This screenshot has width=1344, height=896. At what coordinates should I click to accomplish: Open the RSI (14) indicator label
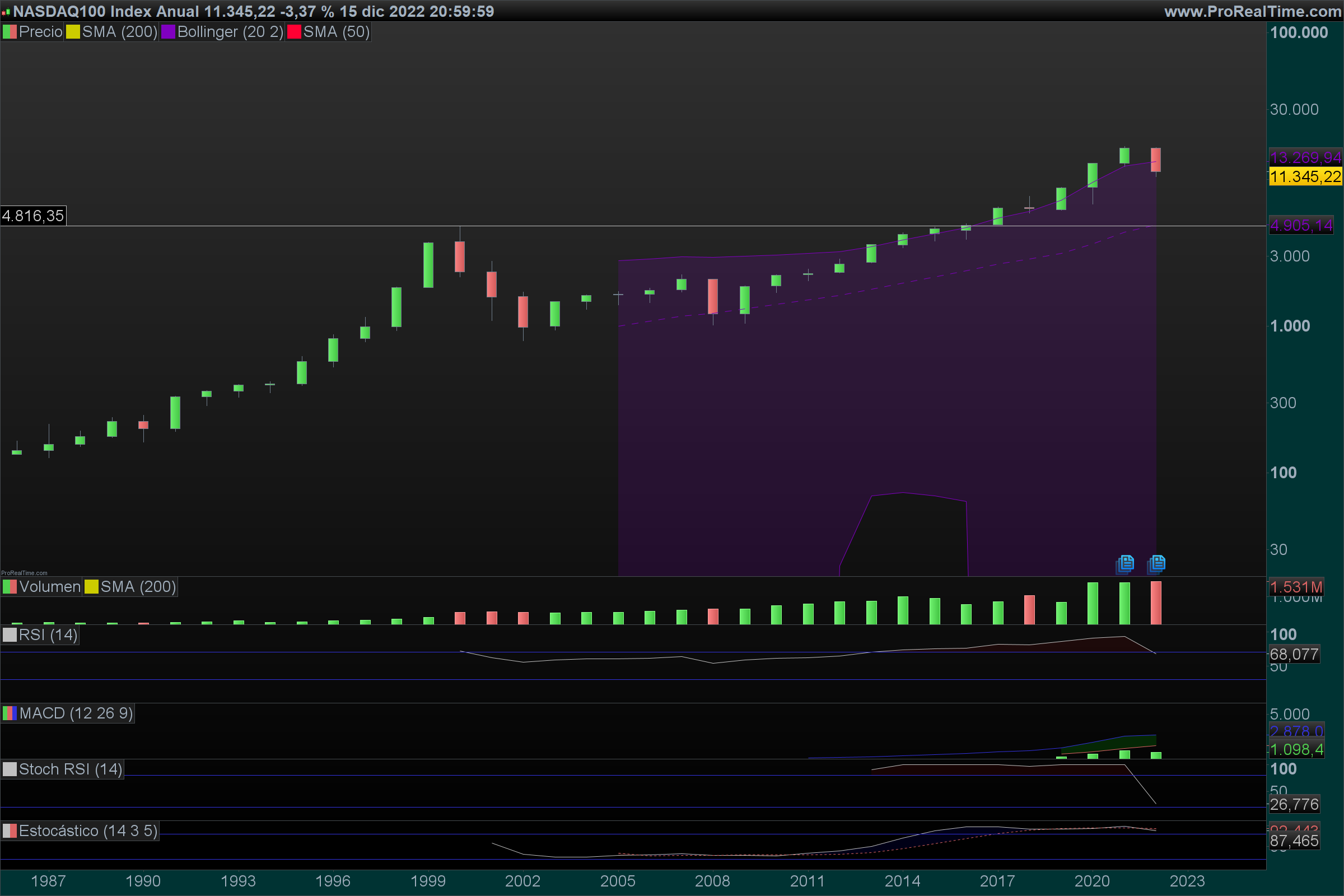point(48,635)
